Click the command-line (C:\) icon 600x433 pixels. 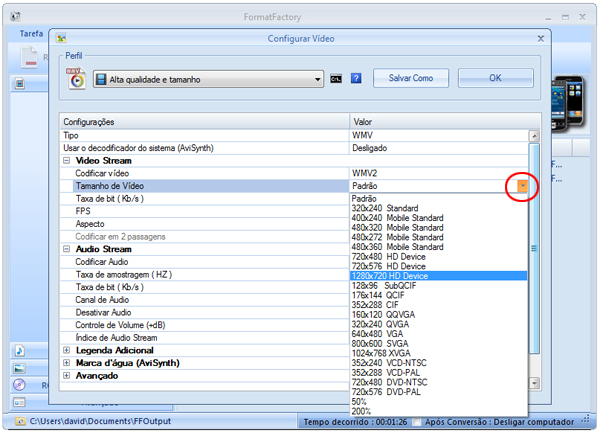(337, 78)
